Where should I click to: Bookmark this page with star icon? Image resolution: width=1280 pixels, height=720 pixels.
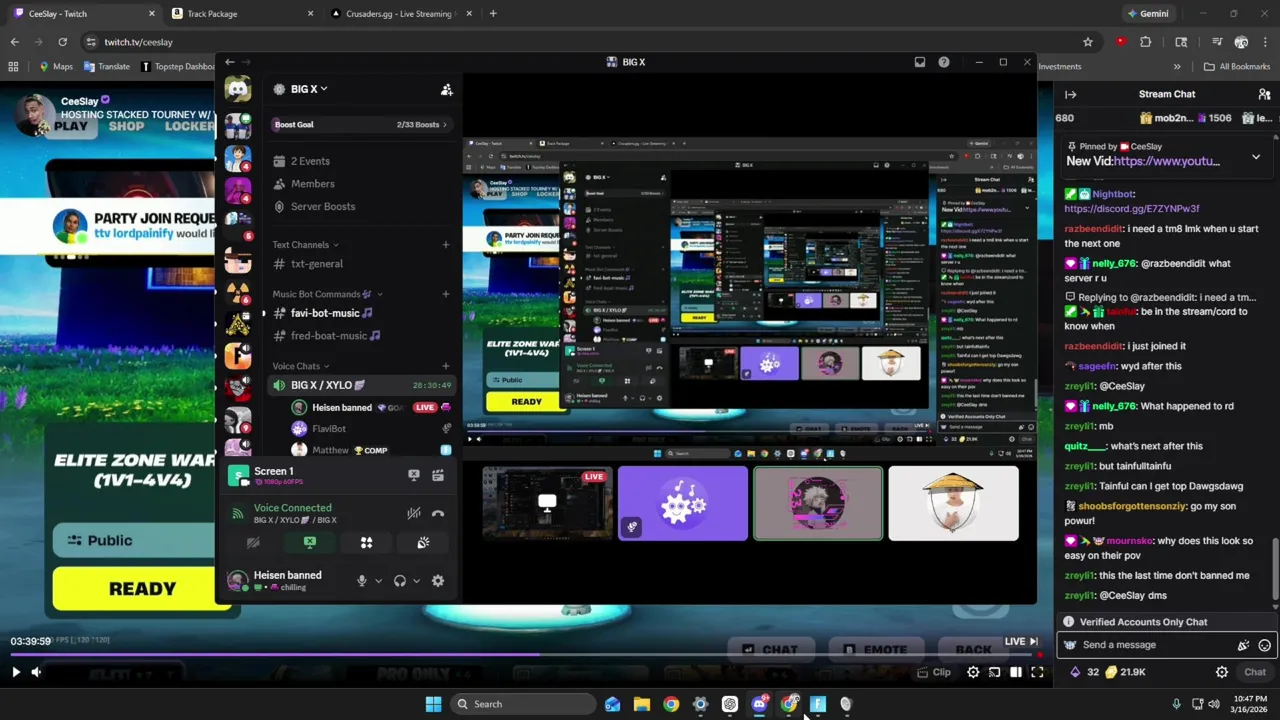[x=1088, y=42]
